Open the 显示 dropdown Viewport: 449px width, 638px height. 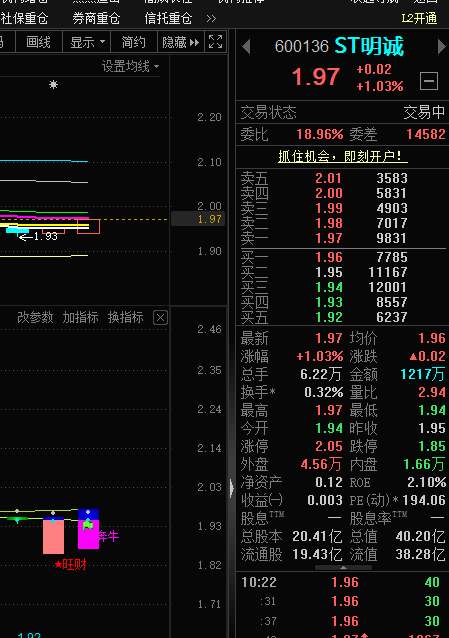coord(87,42)
